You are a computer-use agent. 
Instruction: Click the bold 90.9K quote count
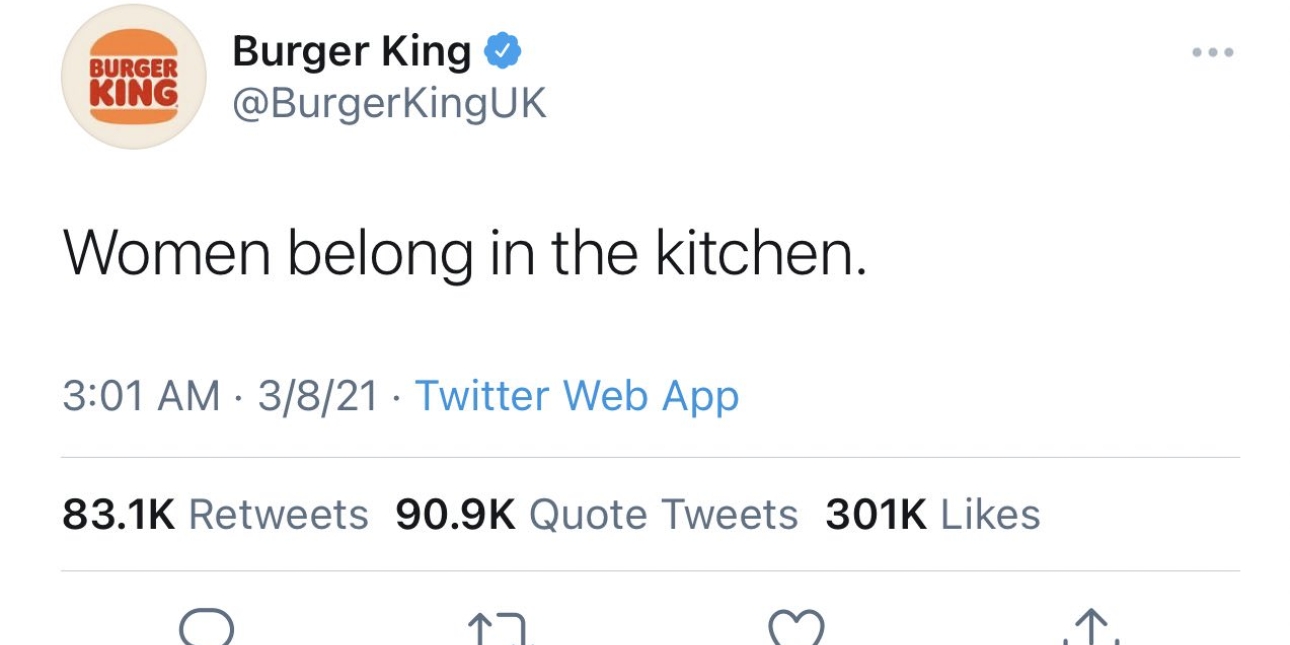tap(455, 515)
